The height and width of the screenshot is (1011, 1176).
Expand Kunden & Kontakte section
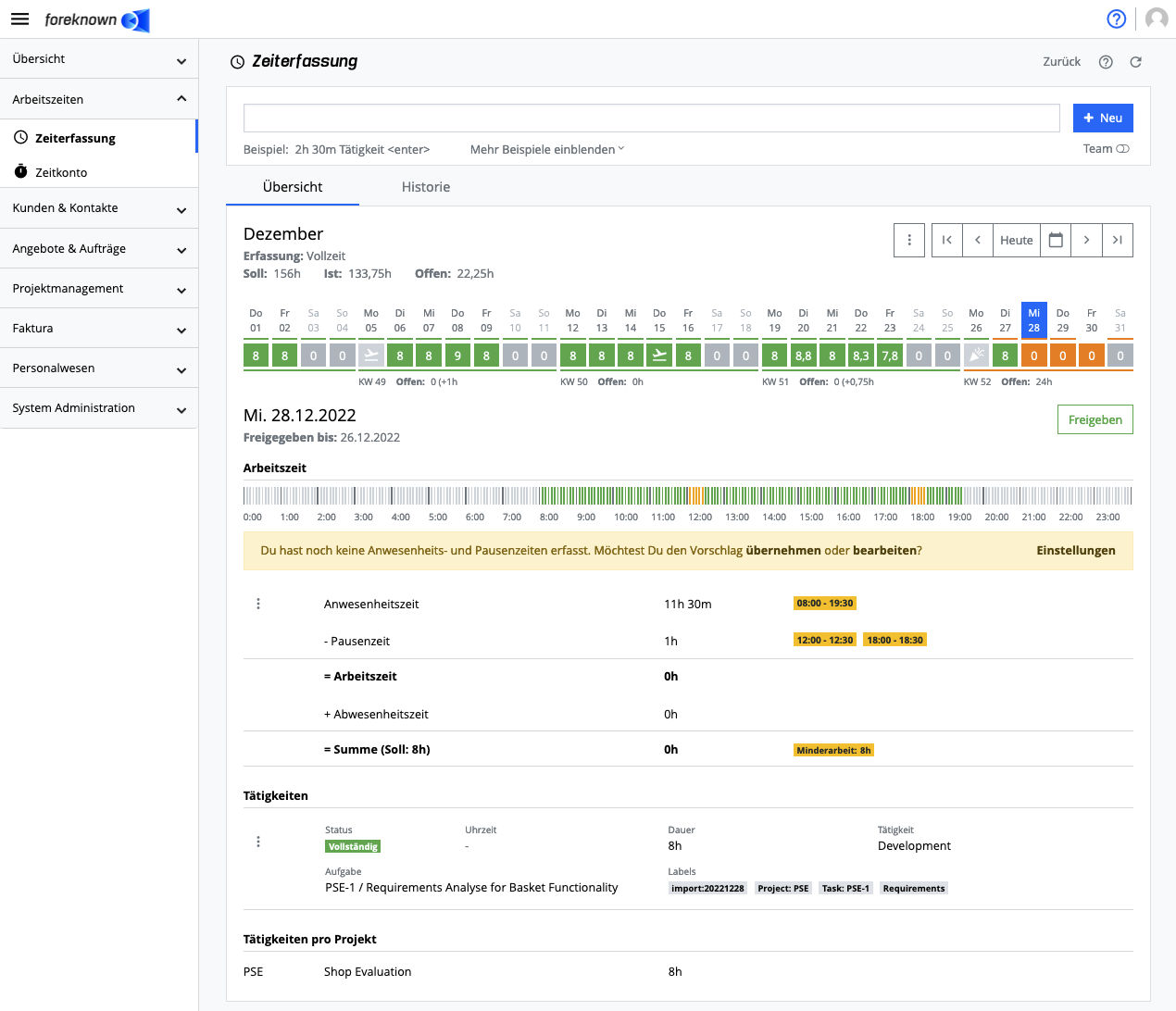(99, 208)
